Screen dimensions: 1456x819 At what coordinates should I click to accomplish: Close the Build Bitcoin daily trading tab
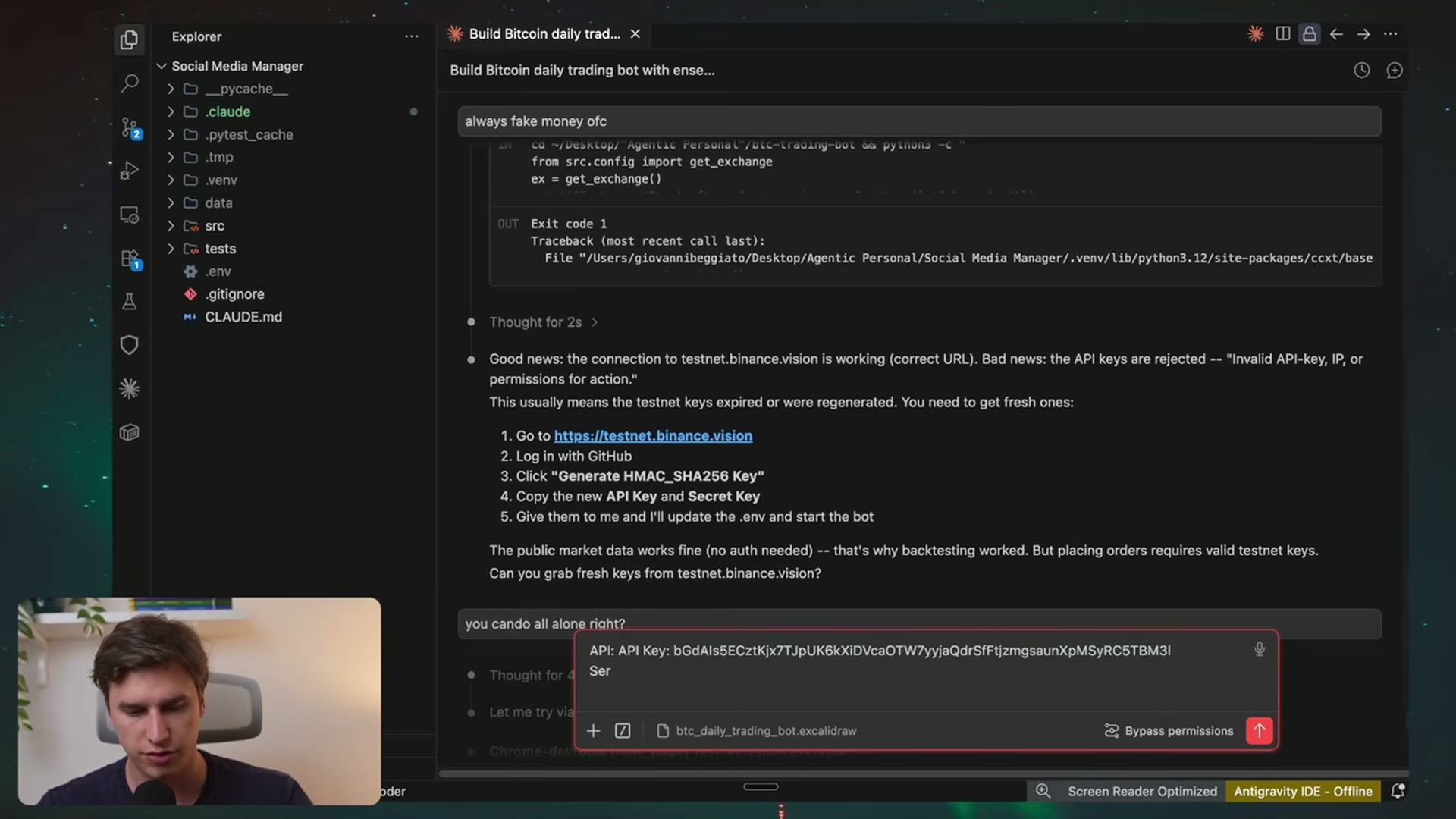click(635, 34)
